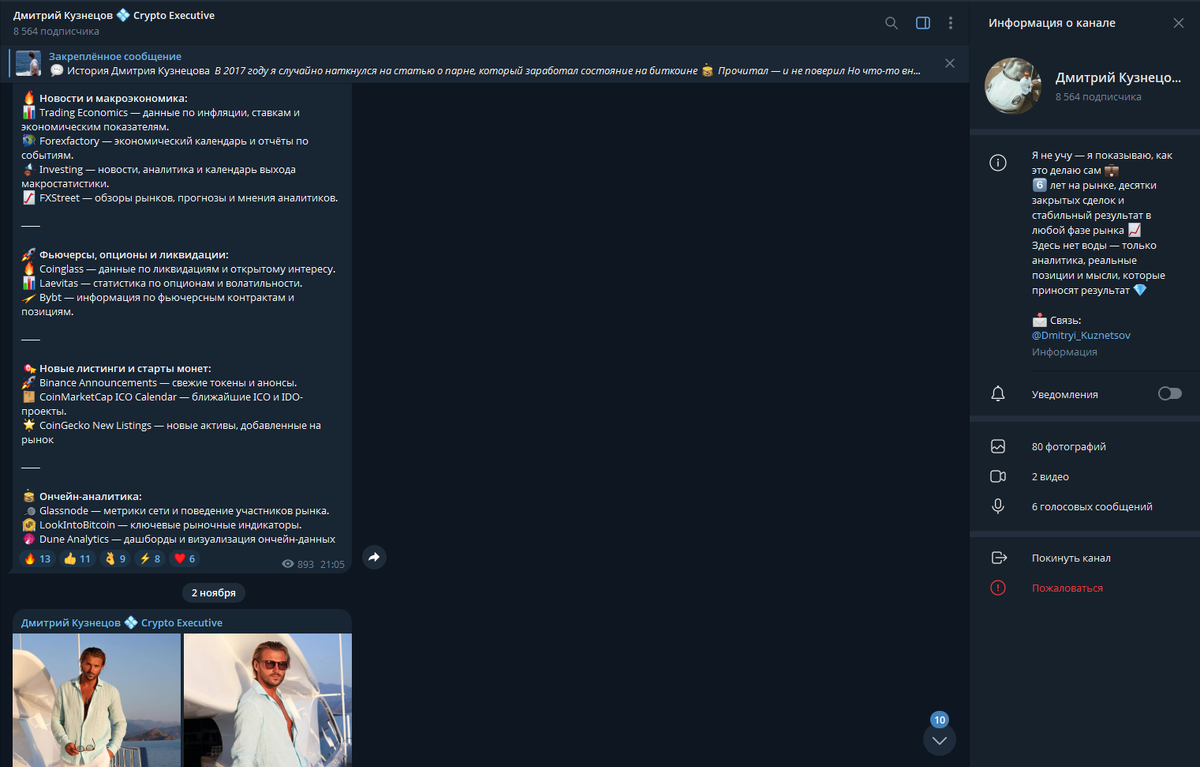
Task: Open the channel avatar in info panel
Action: point(1014,85)
